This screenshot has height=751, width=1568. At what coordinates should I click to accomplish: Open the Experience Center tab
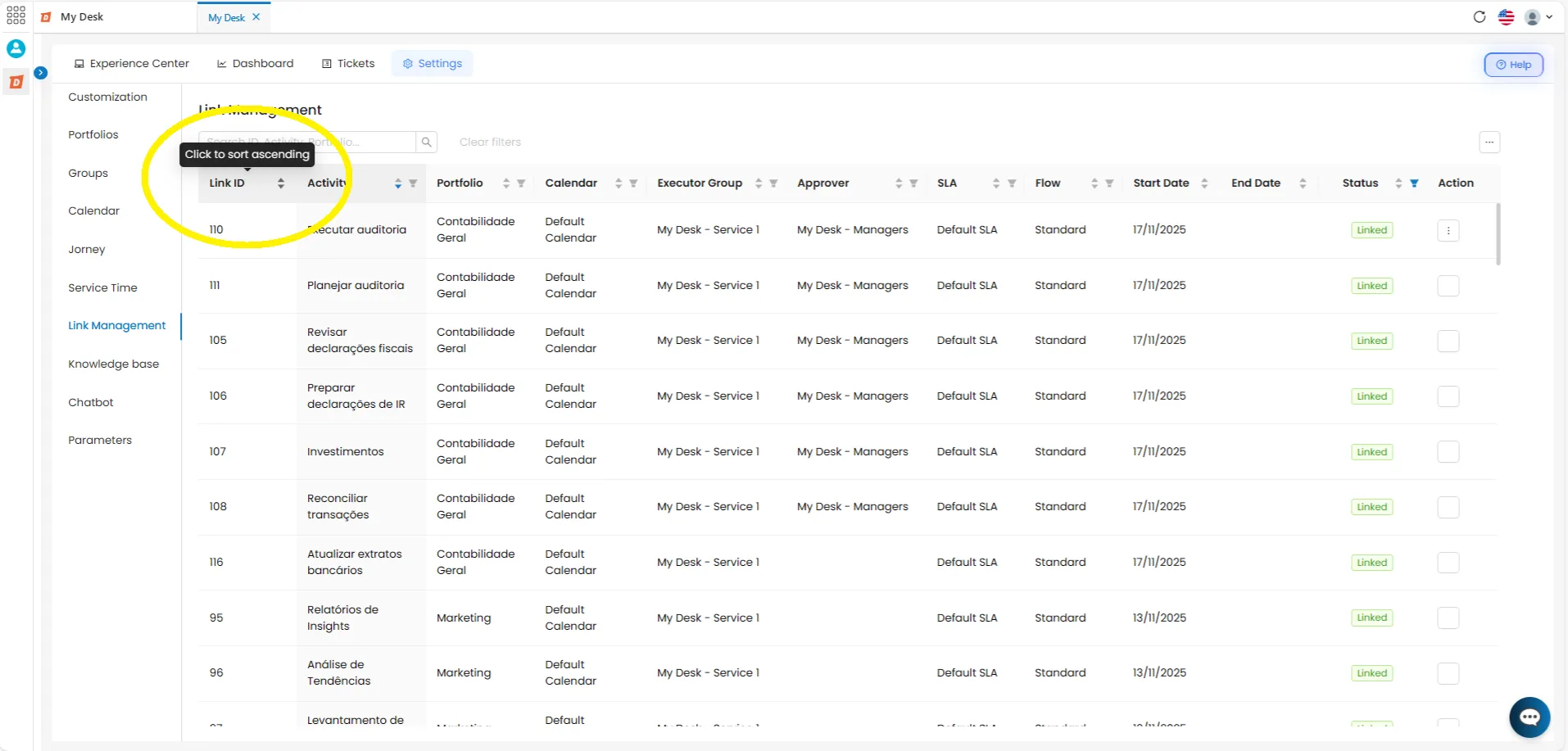132,64
